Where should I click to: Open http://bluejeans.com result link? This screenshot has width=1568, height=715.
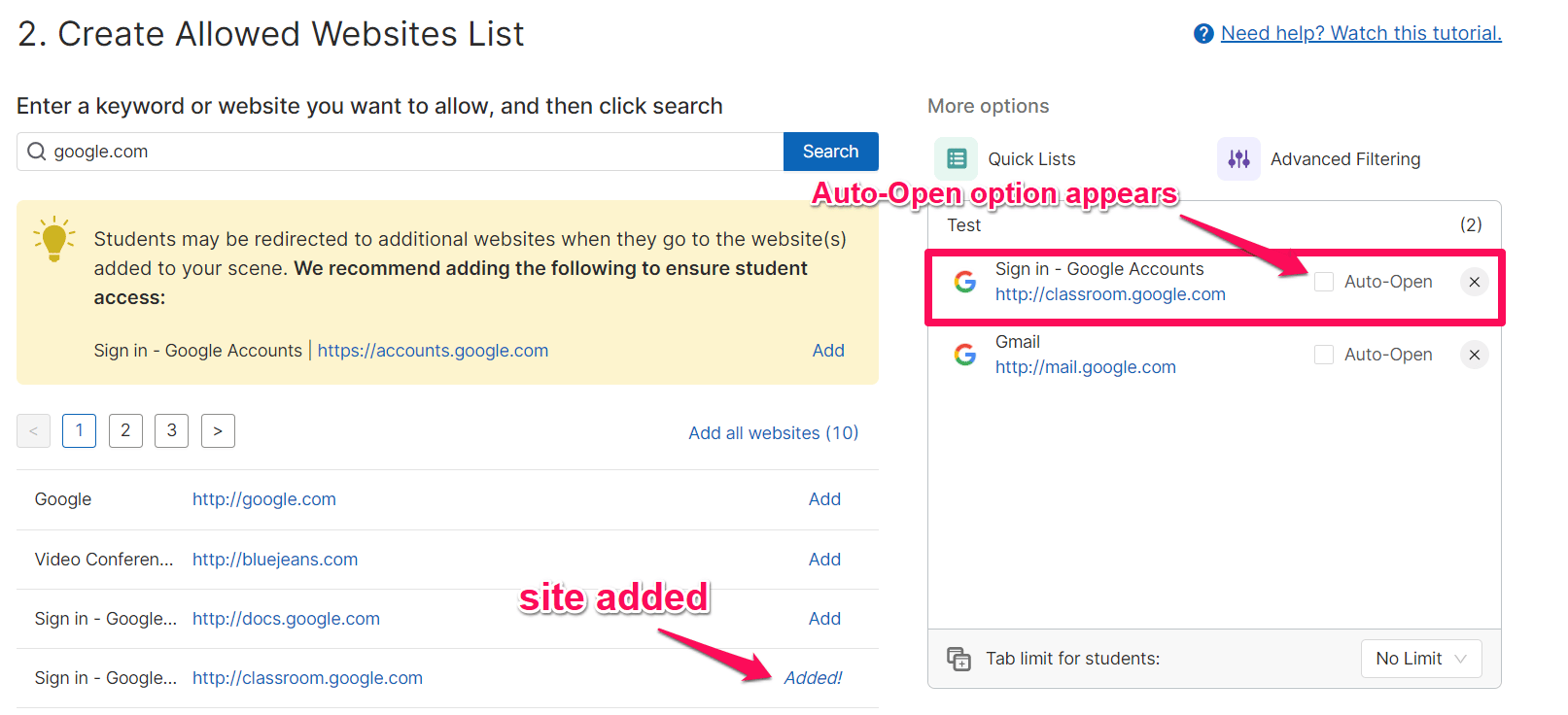(x=275, y=560)
